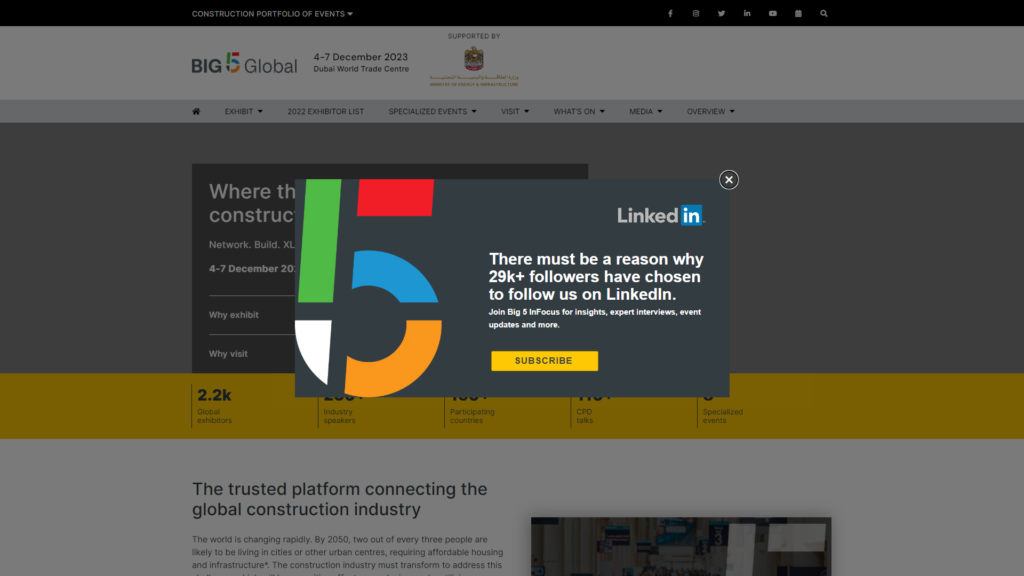Click the '4–7 December 2023' date text in header
This screenshot has width=1024, height=576.
[360, 57]
